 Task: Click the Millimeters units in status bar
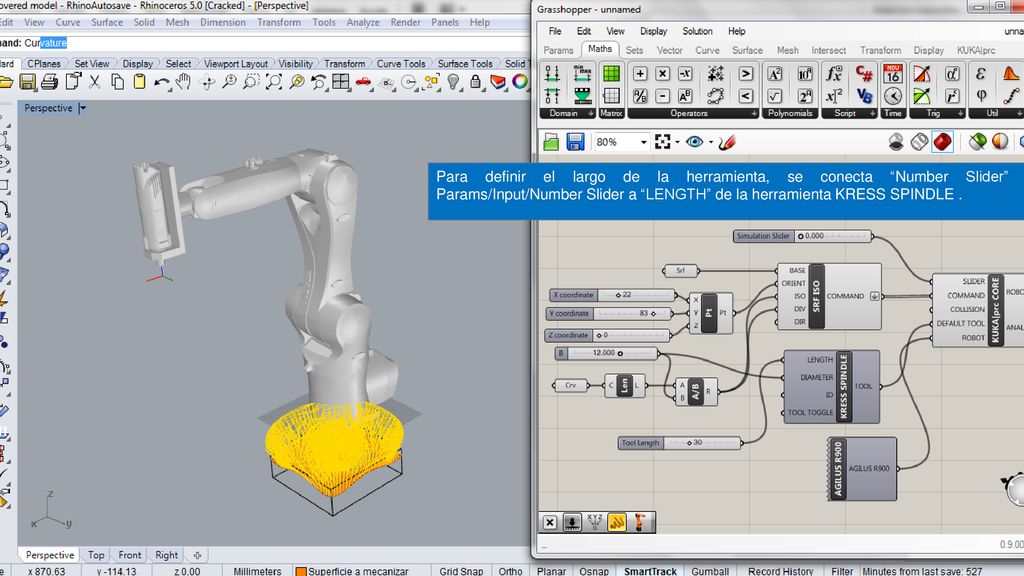(257, 571)
